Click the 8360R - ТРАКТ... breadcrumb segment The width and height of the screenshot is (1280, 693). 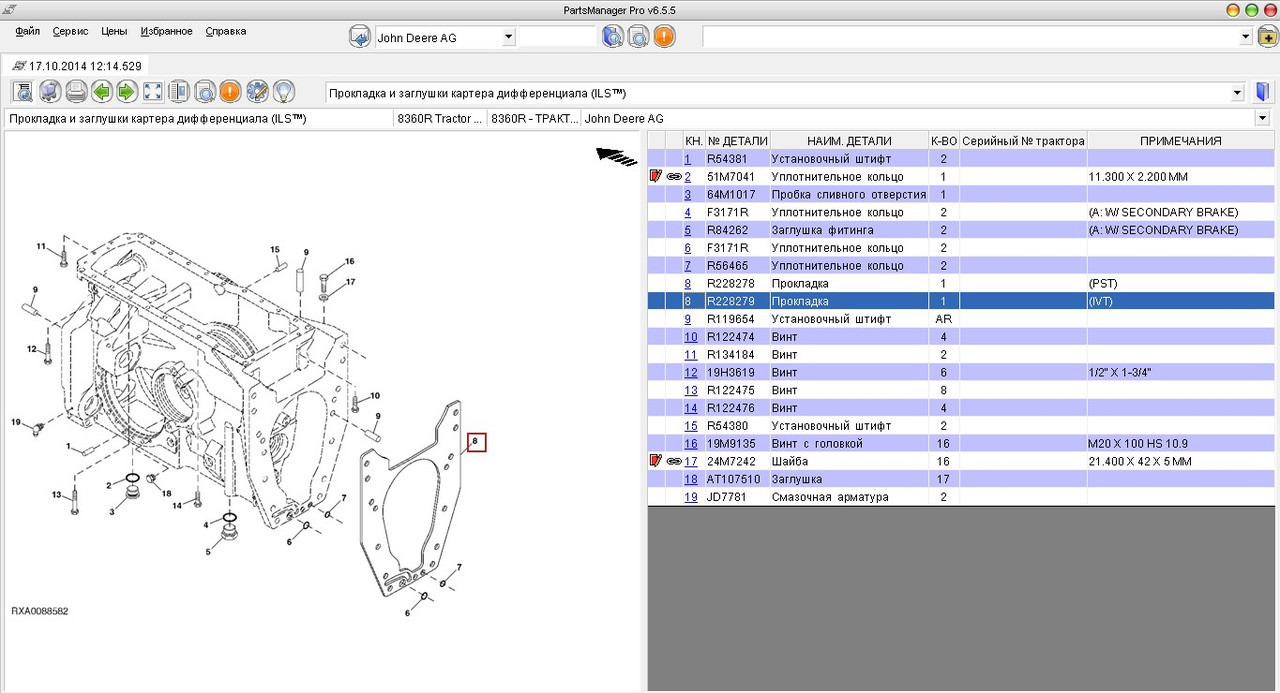tap(534, 118)
